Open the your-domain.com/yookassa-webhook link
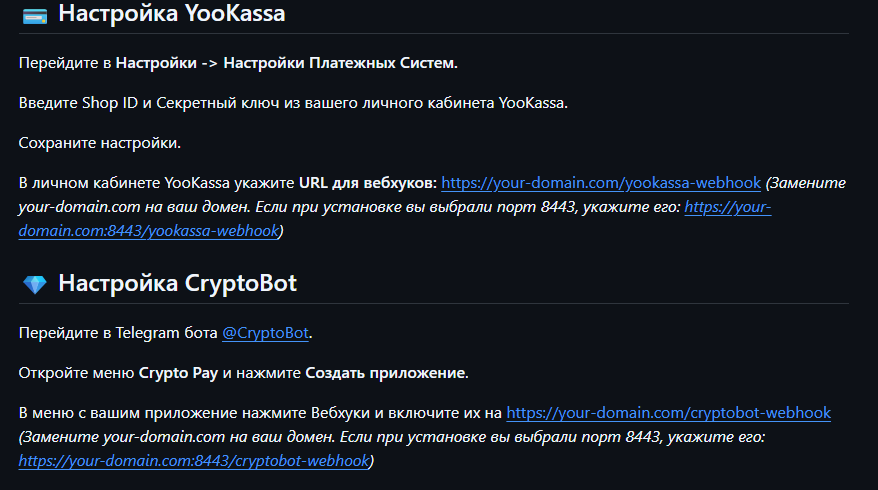This screenshot has height=490, width=878. coord(601,183)
